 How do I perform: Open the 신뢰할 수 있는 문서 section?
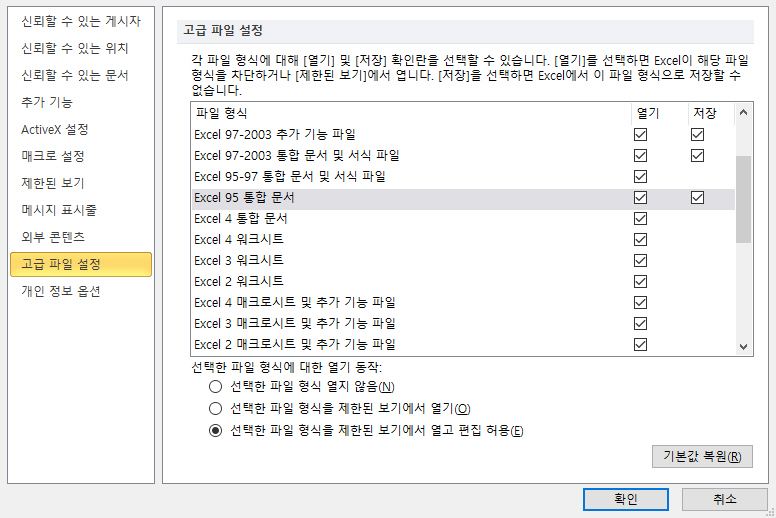81,75
